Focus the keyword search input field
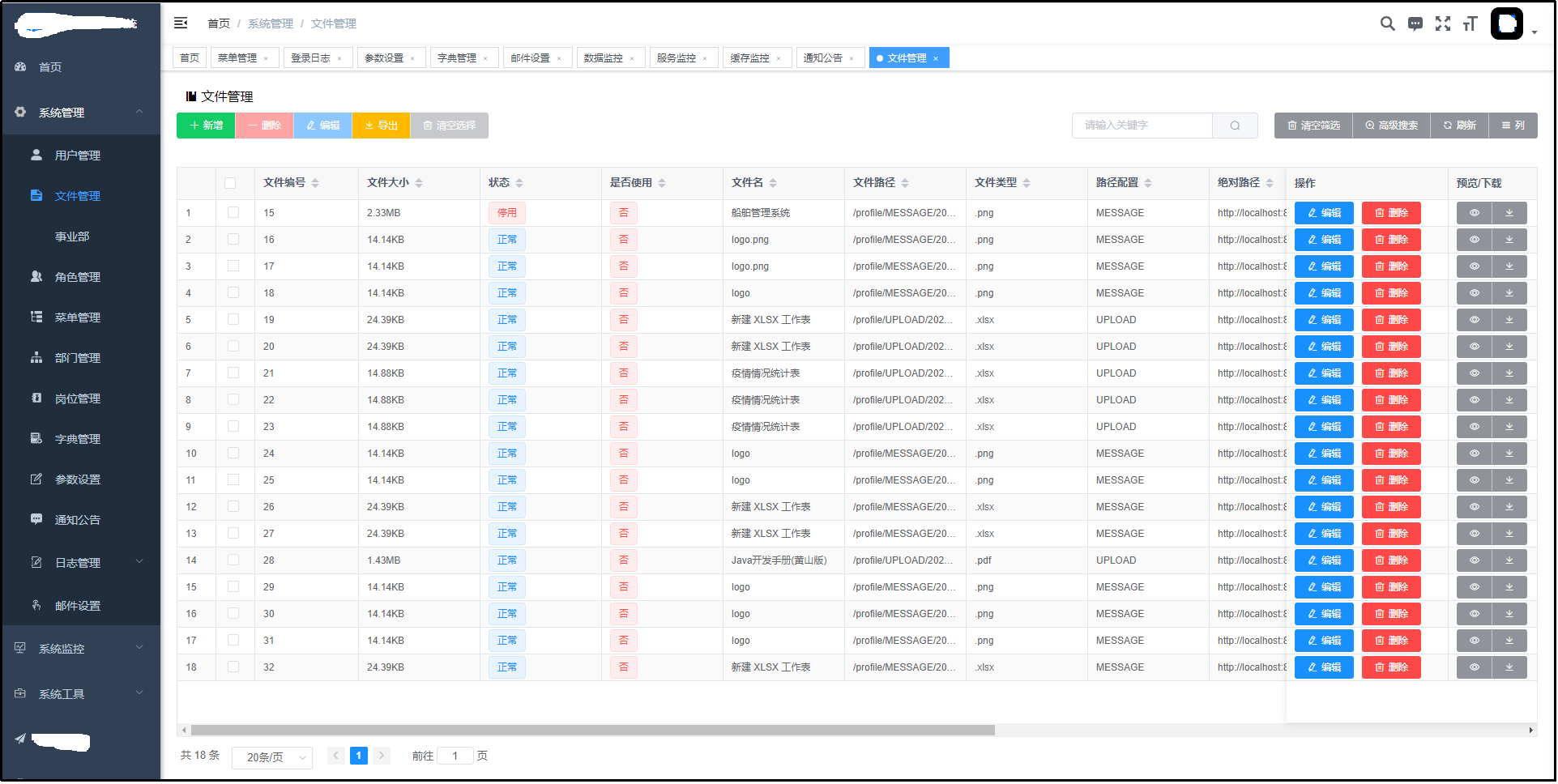Screen dimensions: 1558x784 pyautogui.click(x=1142, y=126)
